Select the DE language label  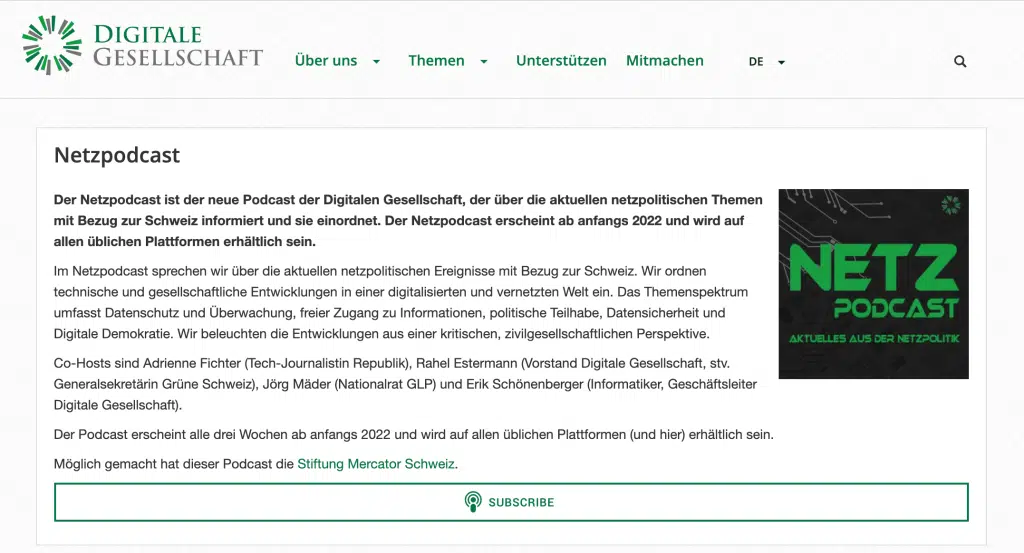(x=756, y=61)
